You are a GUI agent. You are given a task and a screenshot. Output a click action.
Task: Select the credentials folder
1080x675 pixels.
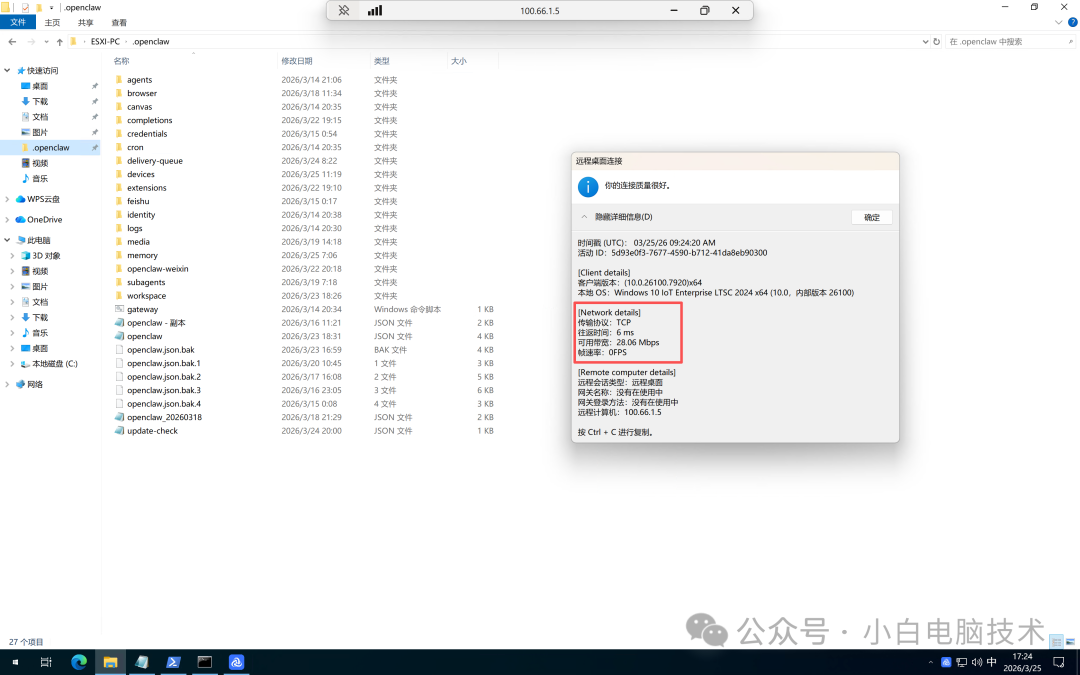click(147, 134)
